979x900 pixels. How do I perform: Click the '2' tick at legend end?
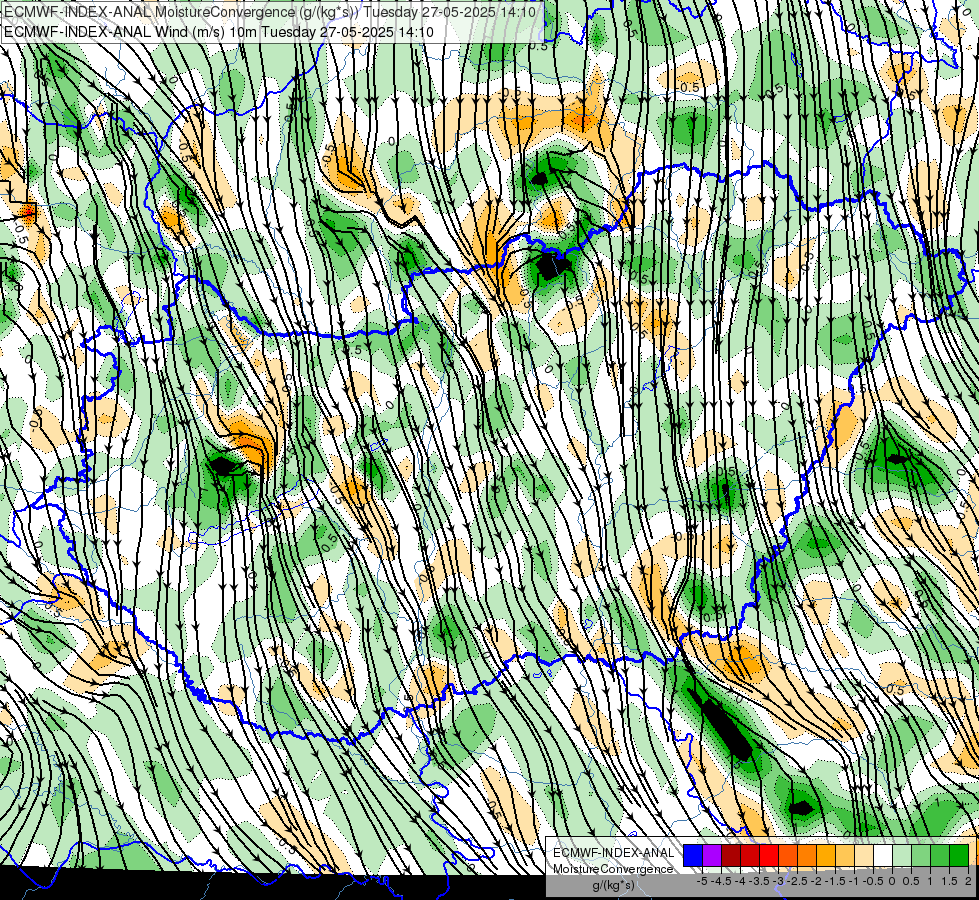(x=968, y=881)
